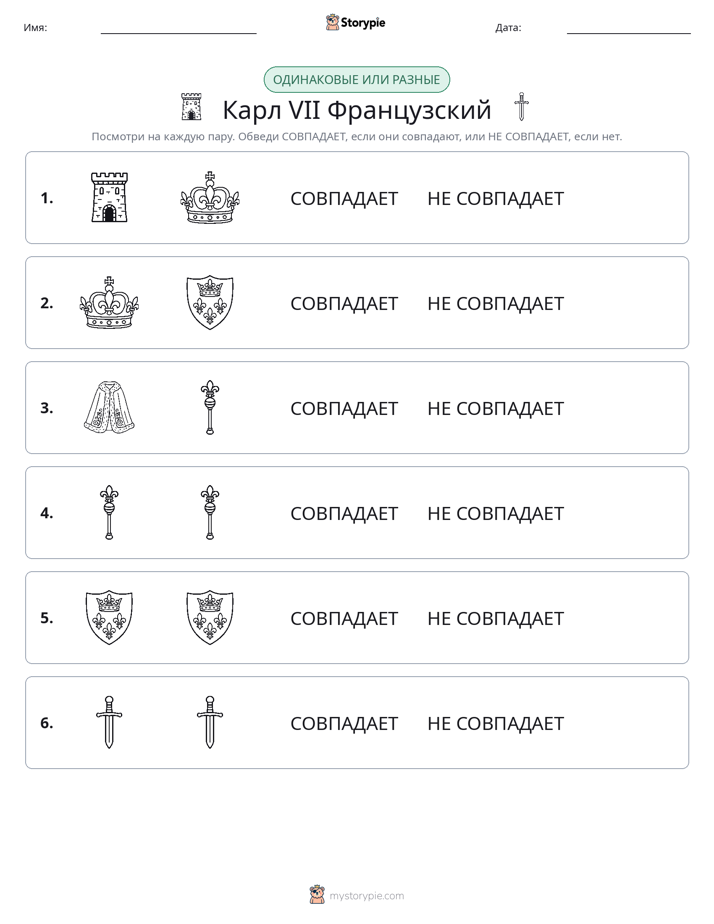Select СОВПАДАЕТ for row 4
714x924 pixels.
pos(344,513)
